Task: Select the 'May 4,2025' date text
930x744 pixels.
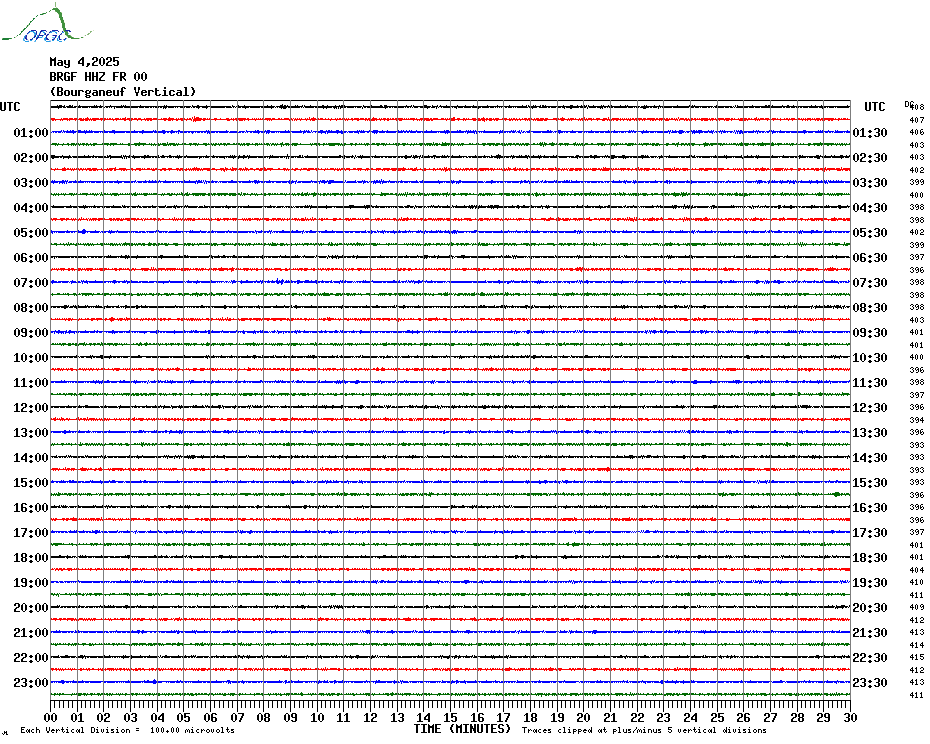Action: tap(84, 62)
